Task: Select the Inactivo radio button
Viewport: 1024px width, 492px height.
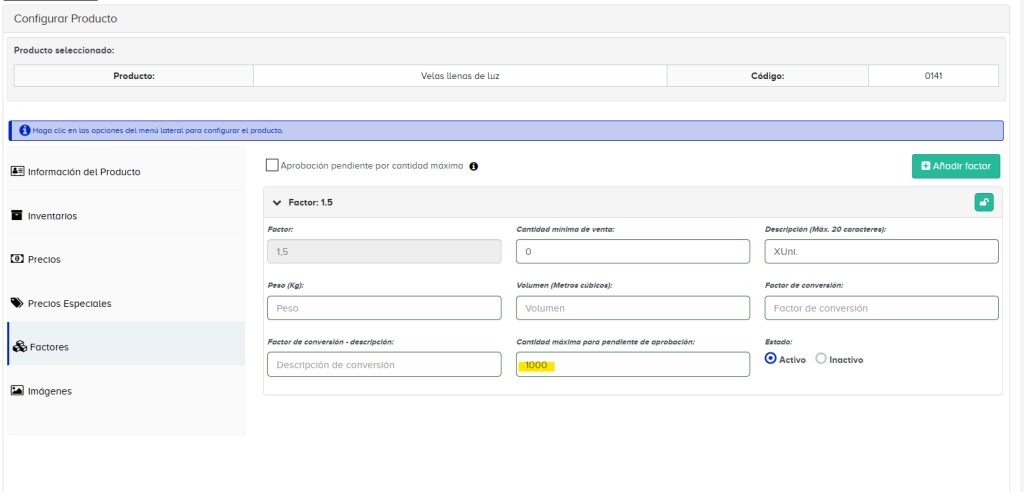Action: [821, 359]
